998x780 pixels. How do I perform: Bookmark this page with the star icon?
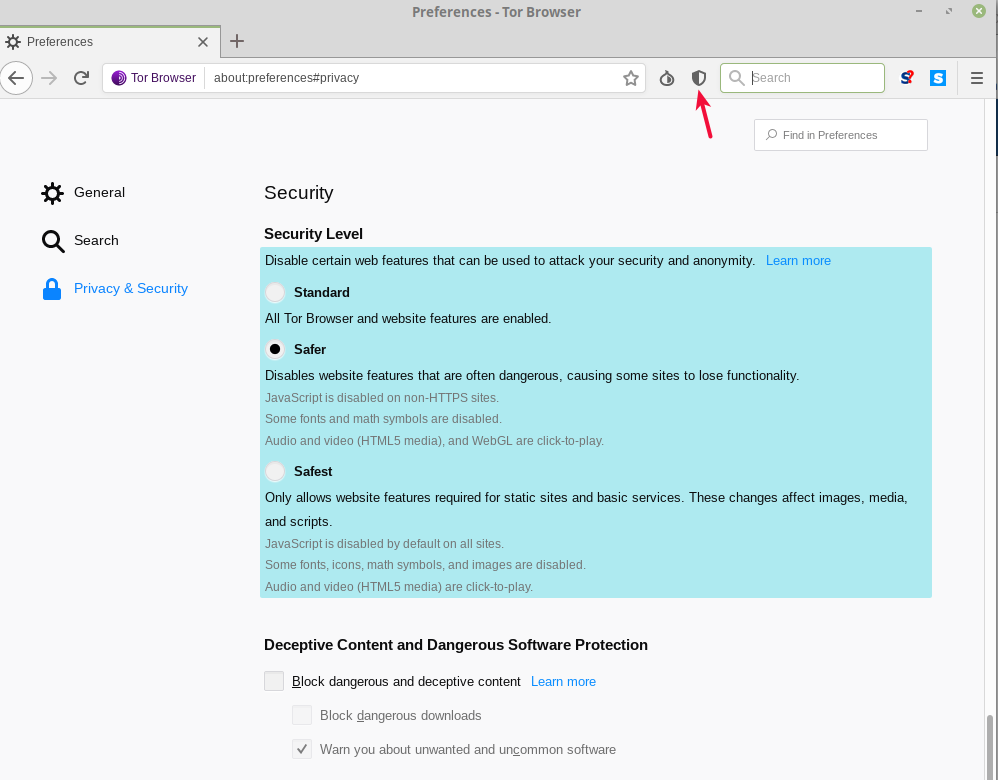click(x=631, y=78)
